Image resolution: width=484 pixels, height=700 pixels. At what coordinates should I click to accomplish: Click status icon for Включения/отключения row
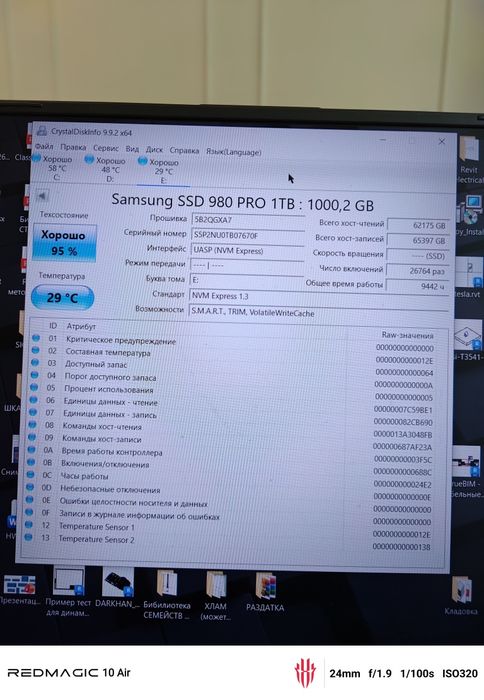coord(31,462)
